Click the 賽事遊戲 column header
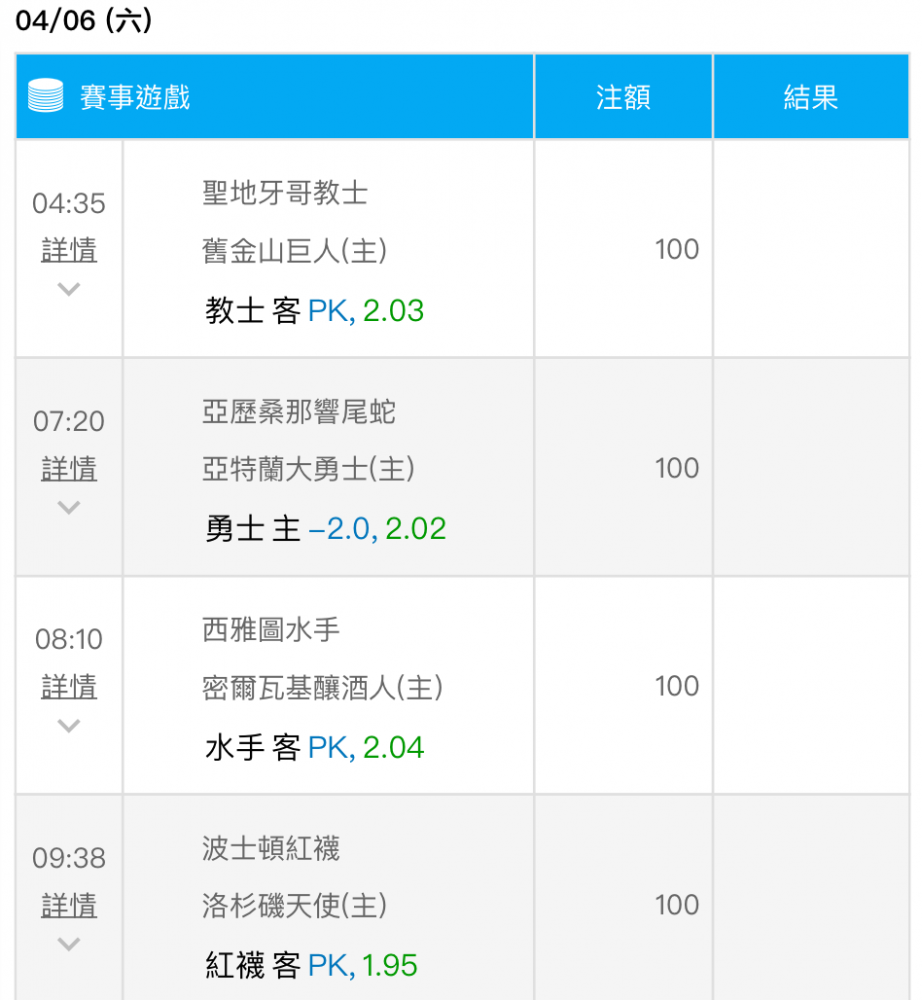This screenshot has width=922, height=1000. click(x=135, y=97)
